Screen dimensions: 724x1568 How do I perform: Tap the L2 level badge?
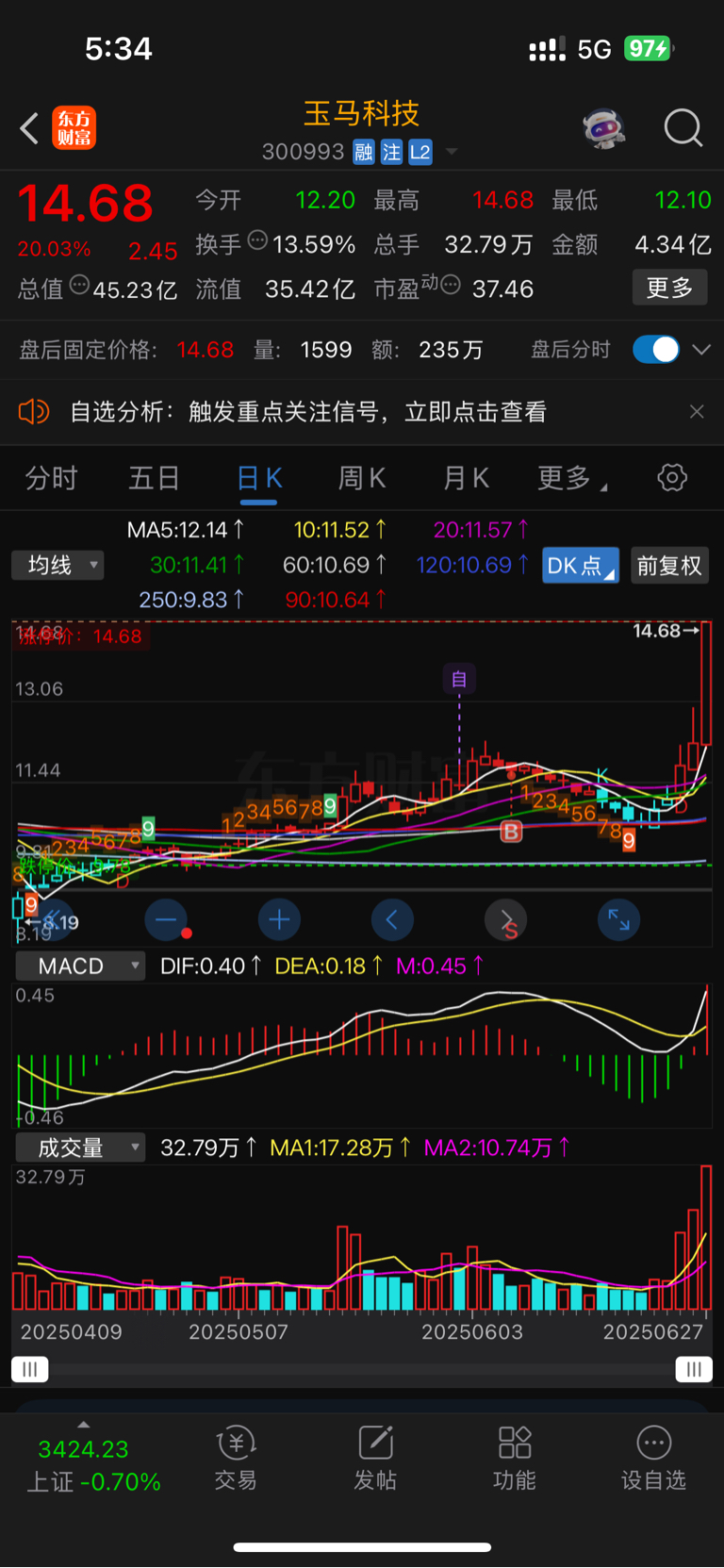pos(420,153)
